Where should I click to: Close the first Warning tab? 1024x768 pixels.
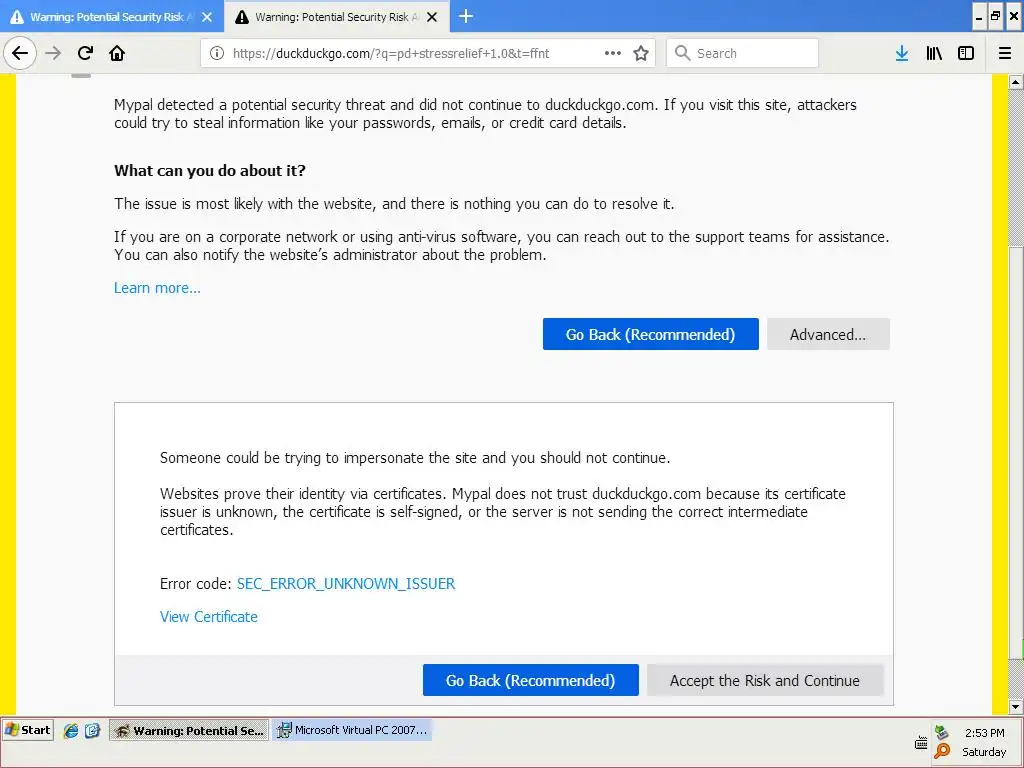pyautogui.click(x=207, y=17)
